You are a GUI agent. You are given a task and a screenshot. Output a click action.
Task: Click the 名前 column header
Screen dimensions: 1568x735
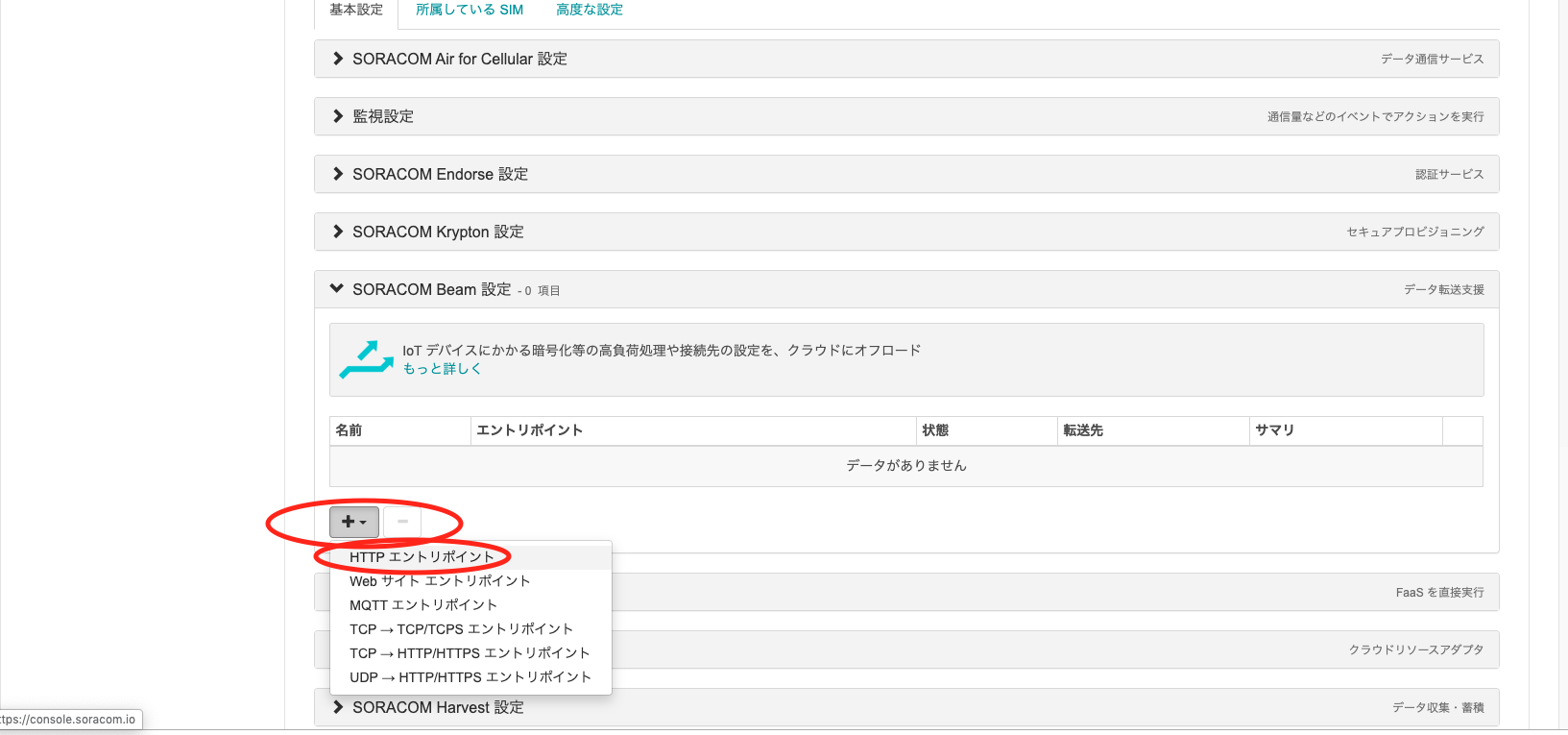click(400, 430)
